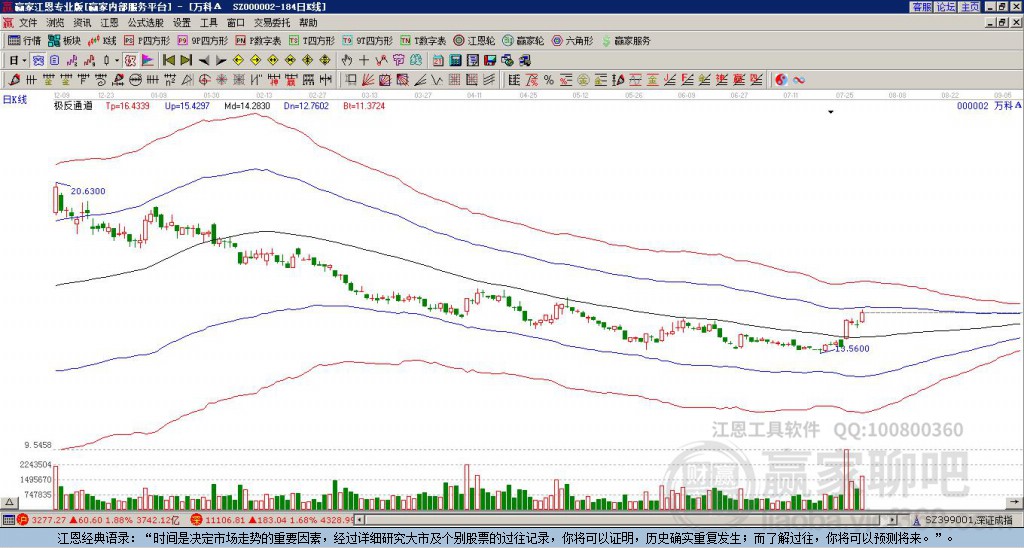Screen dimensions: 1024x548
Task: Open 赢家服务 with the dollar icon
Action: (626, 40)
